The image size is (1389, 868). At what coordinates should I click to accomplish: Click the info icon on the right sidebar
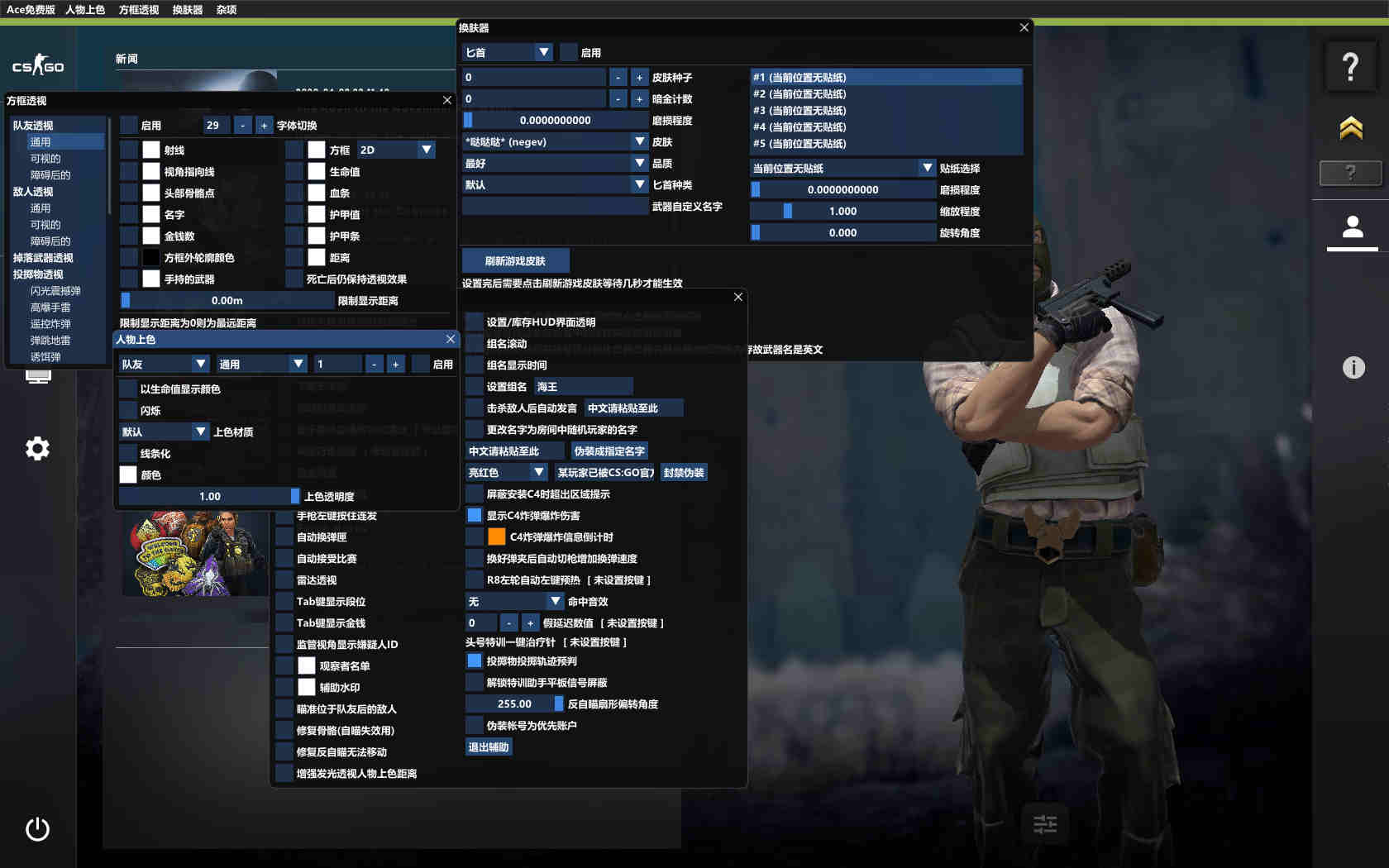pos(1353,368)
